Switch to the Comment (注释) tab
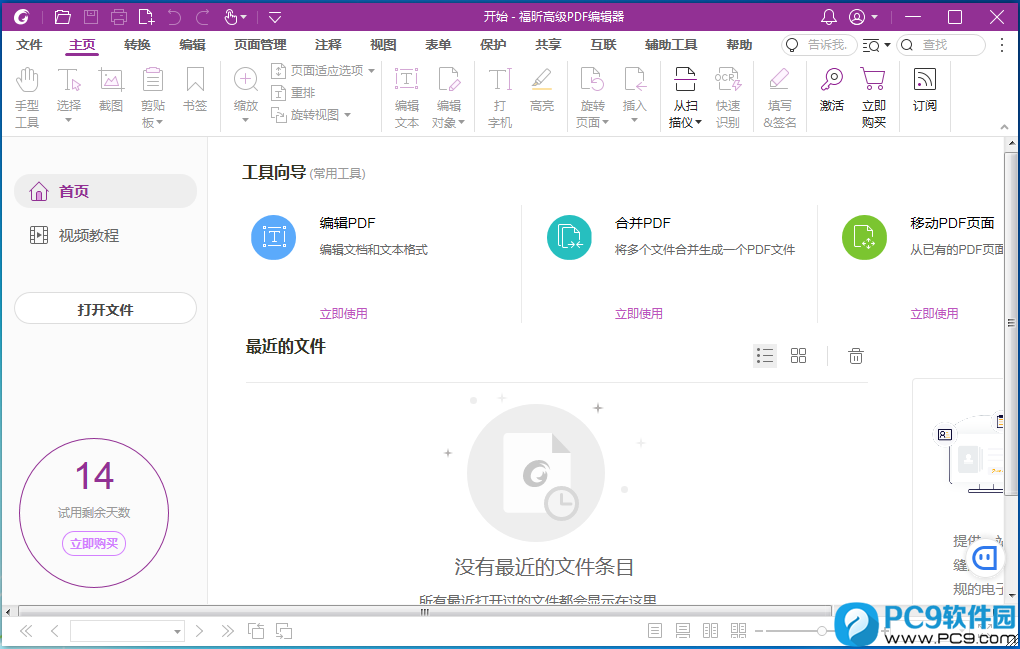 (328, 44)
